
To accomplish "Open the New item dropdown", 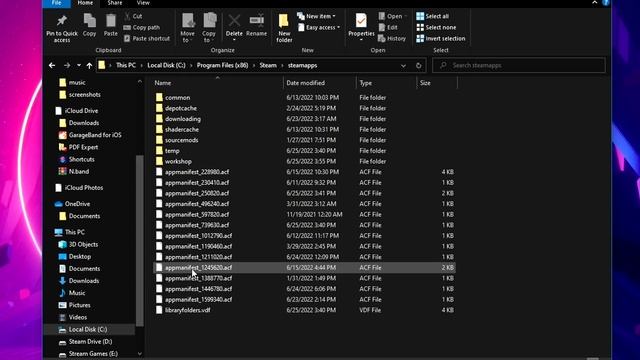I will 316,16.
